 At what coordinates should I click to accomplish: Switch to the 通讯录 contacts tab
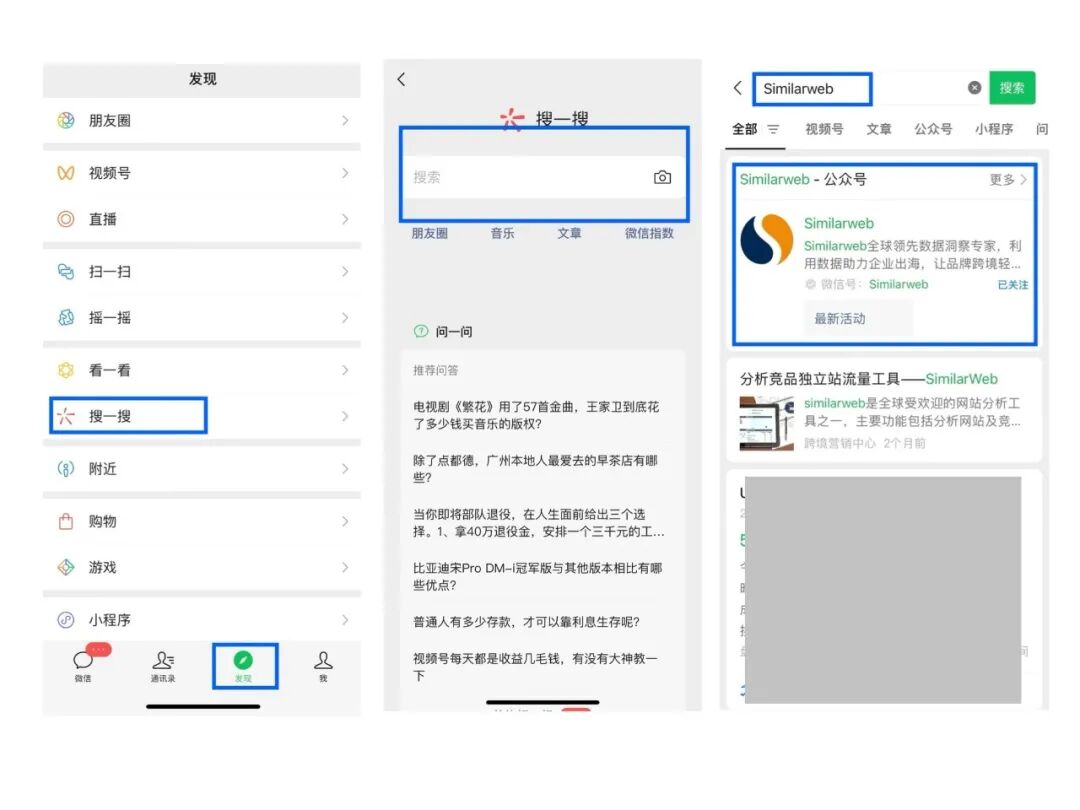tap(163, 665)
